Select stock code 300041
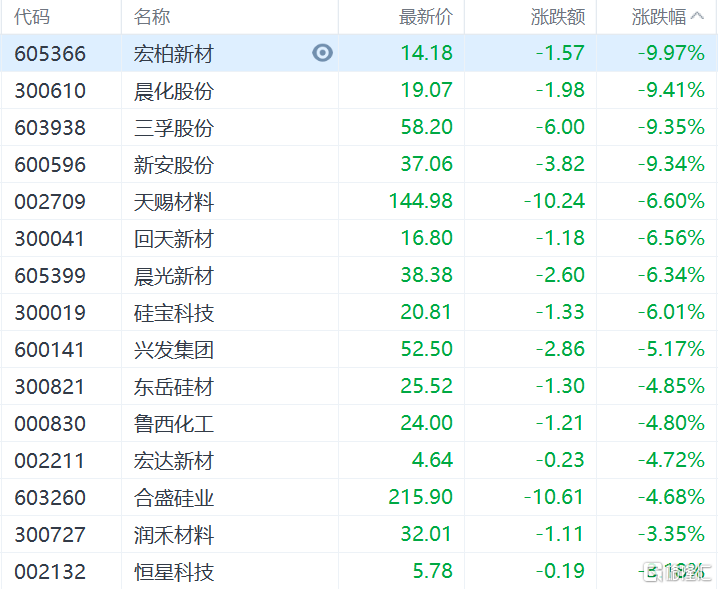 tap(50, 239)
